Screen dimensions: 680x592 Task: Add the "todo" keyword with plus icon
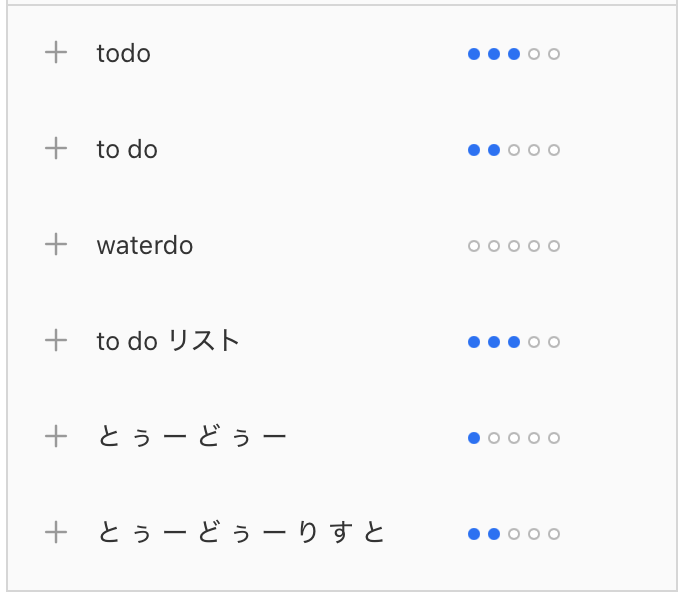pos(56,53)
